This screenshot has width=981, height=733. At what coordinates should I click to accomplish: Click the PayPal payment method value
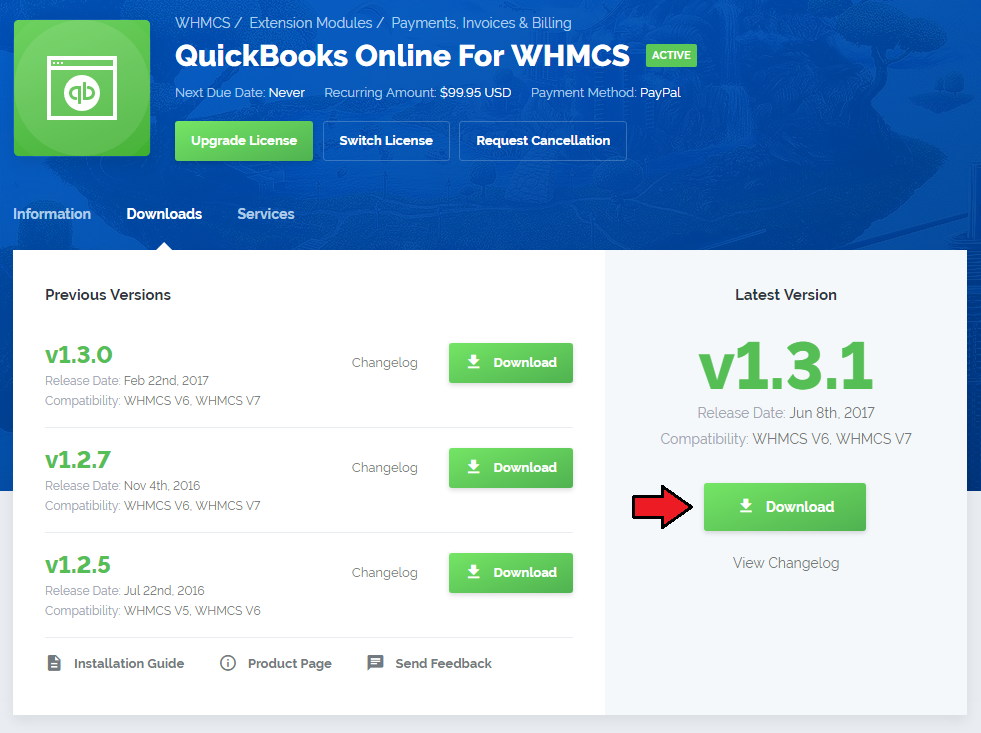coord(660,93)
